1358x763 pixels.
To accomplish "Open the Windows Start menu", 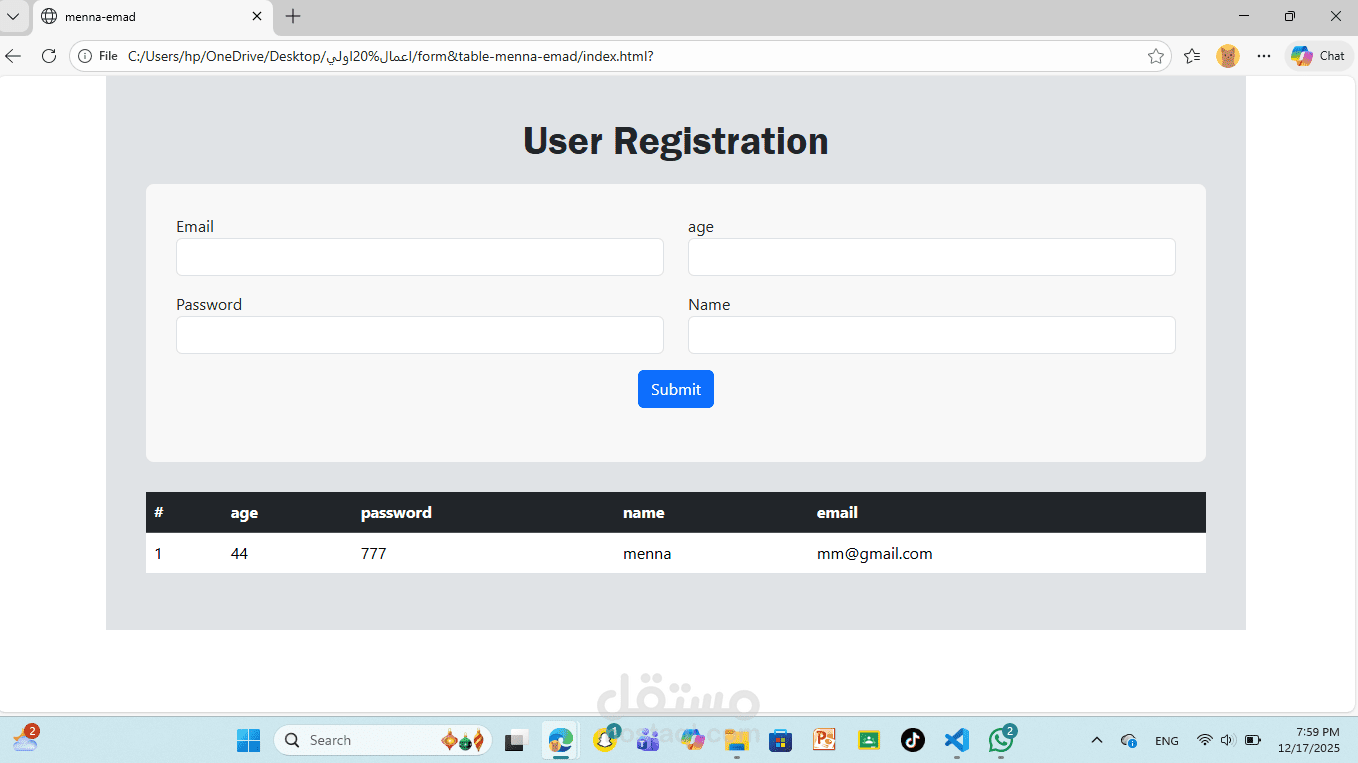I will click(247, 740).
